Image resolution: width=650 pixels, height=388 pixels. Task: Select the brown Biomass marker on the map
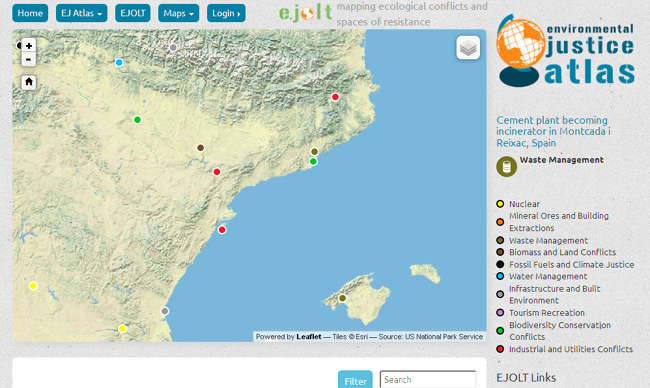(201, 148)
